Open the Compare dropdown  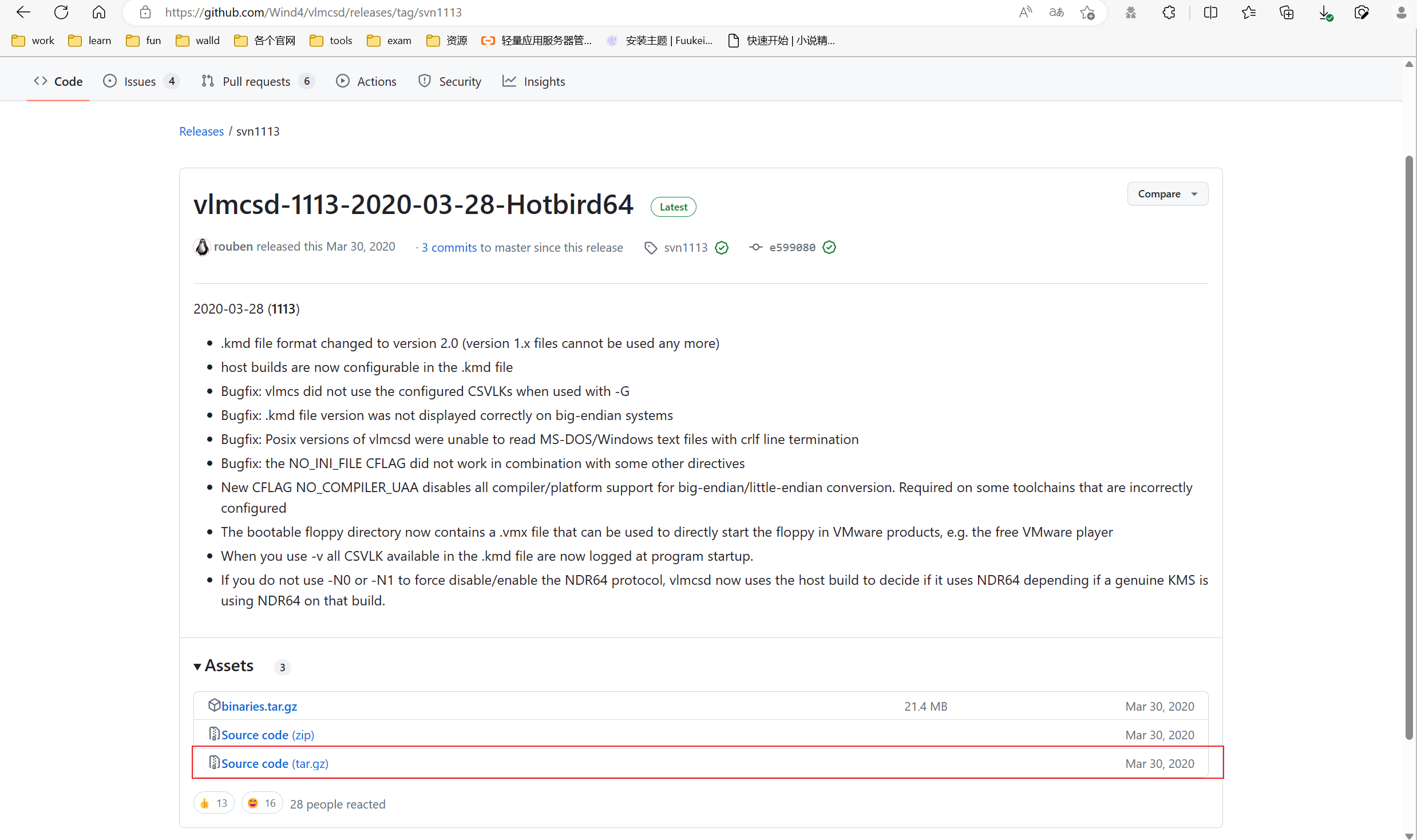[1167, 194]
